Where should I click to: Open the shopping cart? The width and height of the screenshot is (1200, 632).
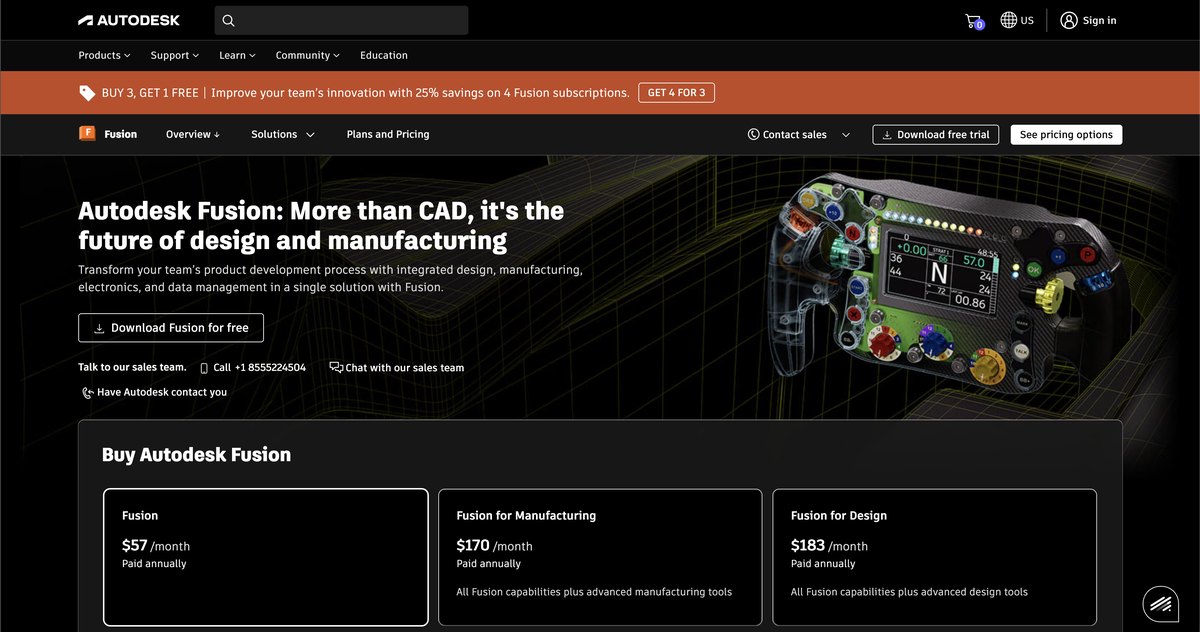974,20
